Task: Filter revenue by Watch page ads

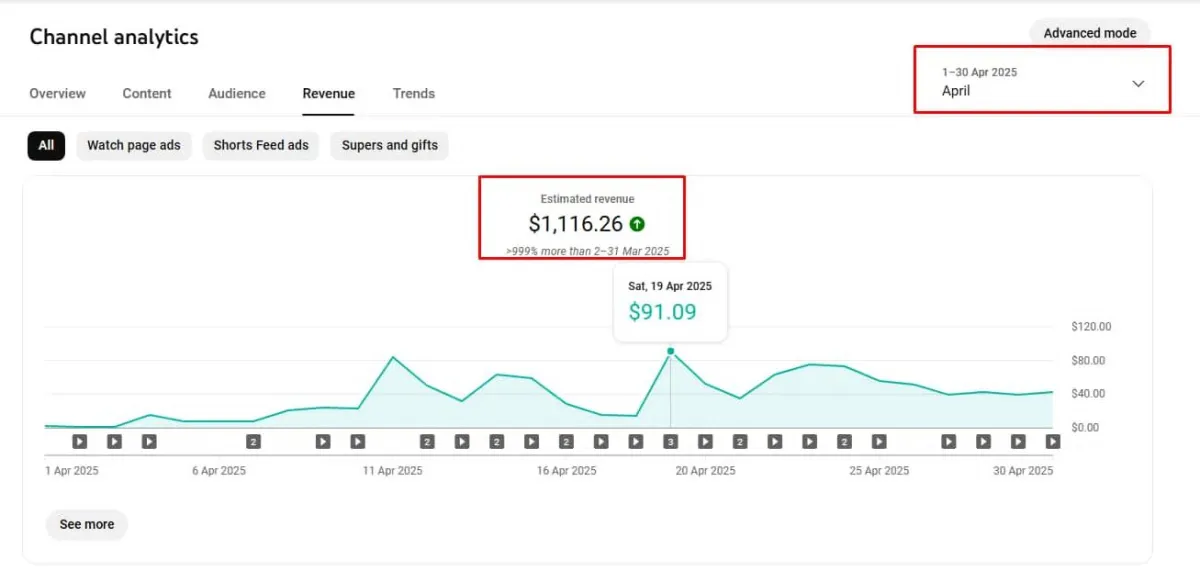Action: pos(134,145)
